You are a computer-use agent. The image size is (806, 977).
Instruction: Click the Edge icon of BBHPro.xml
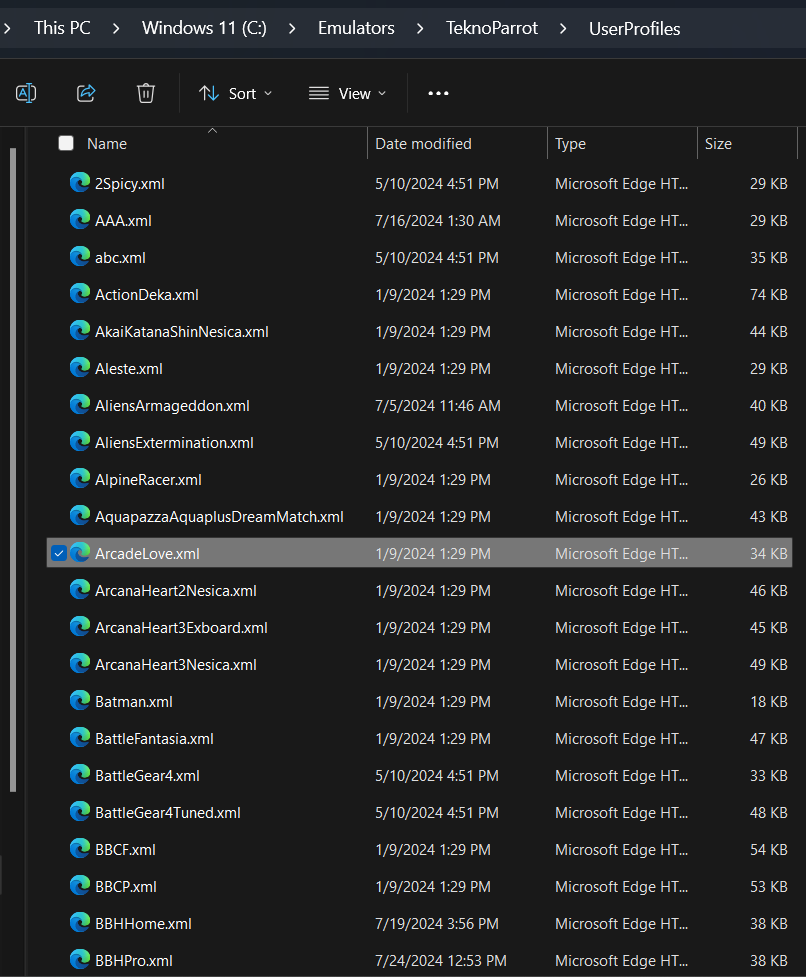[x=80, y=959]
